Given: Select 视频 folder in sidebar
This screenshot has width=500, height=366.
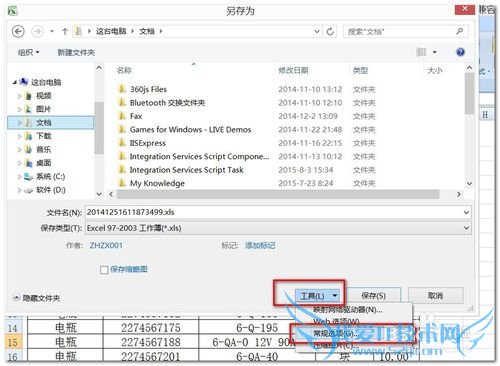Looking at the screenshot, I should click(43, 96).
